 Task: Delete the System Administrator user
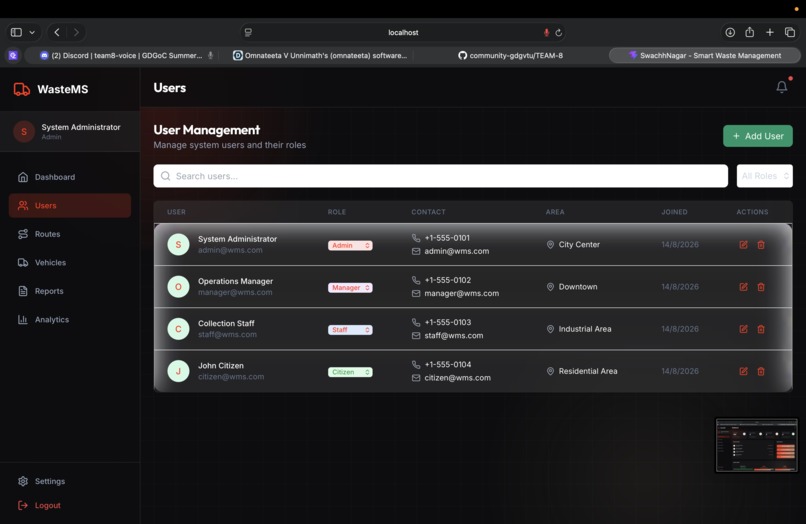[x=761, y=245]
